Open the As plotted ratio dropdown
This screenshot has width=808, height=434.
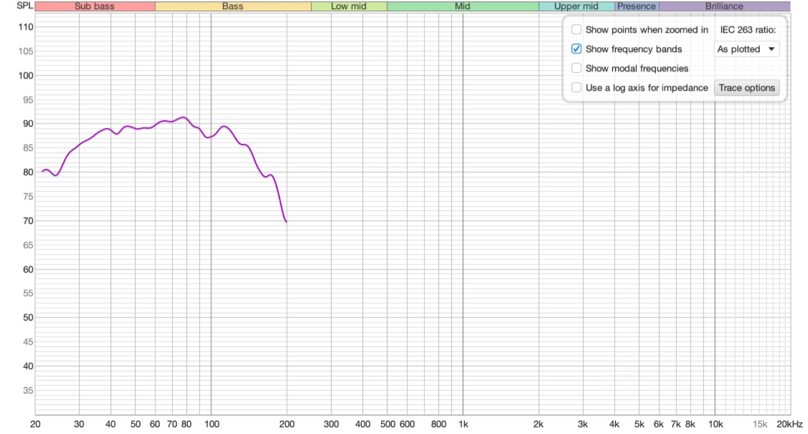click(x=746, y=49)
